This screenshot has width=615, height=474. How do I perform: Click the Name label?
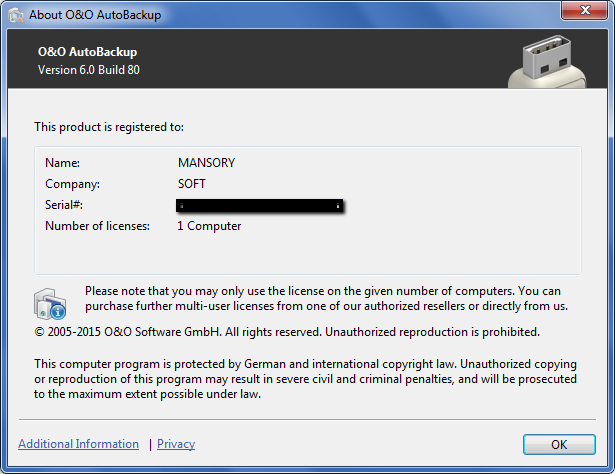click(x=62, y=162)
